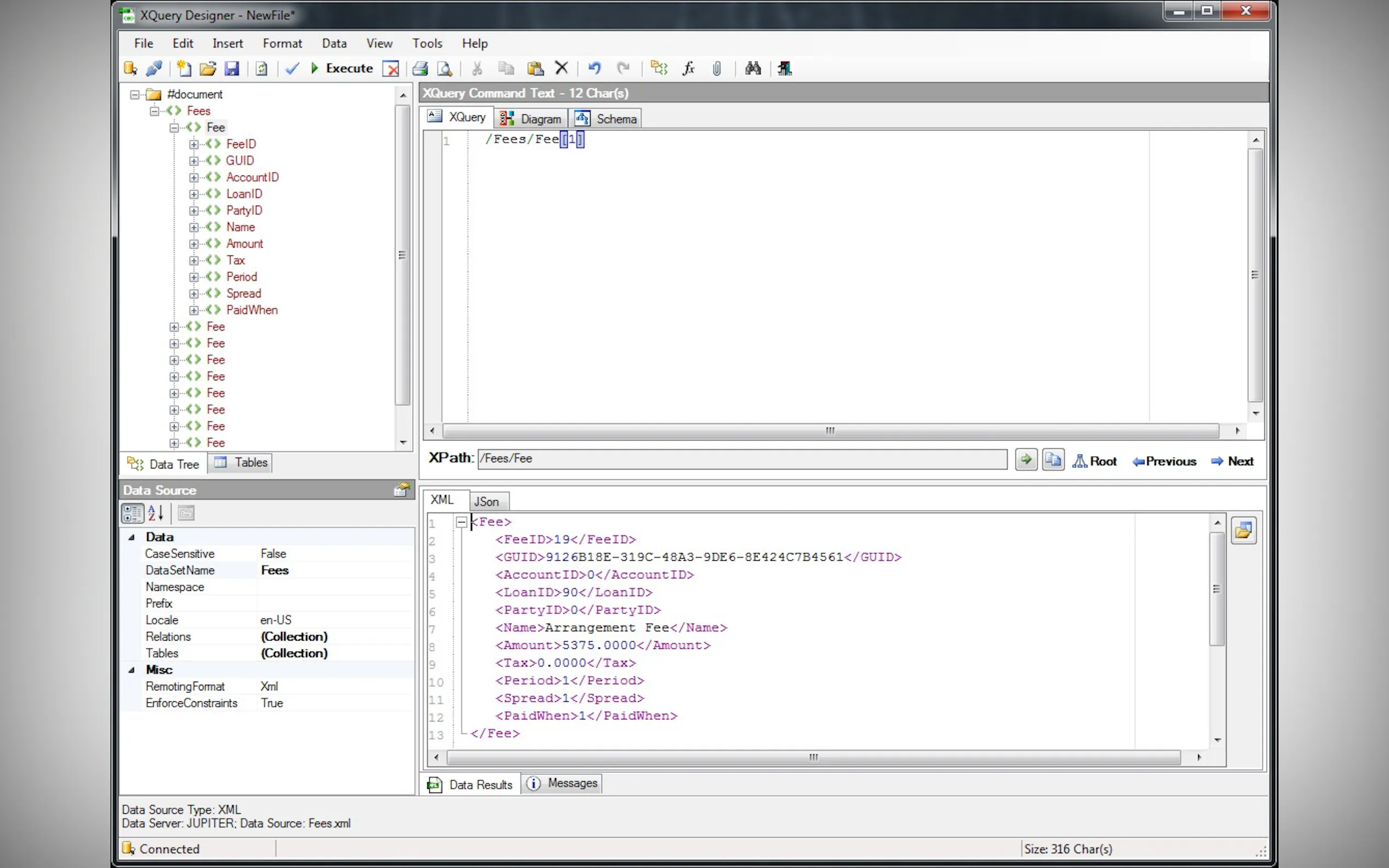Click the Undo arrow icon
Viewport: 1389px width, 868px height.
point(594,68)
